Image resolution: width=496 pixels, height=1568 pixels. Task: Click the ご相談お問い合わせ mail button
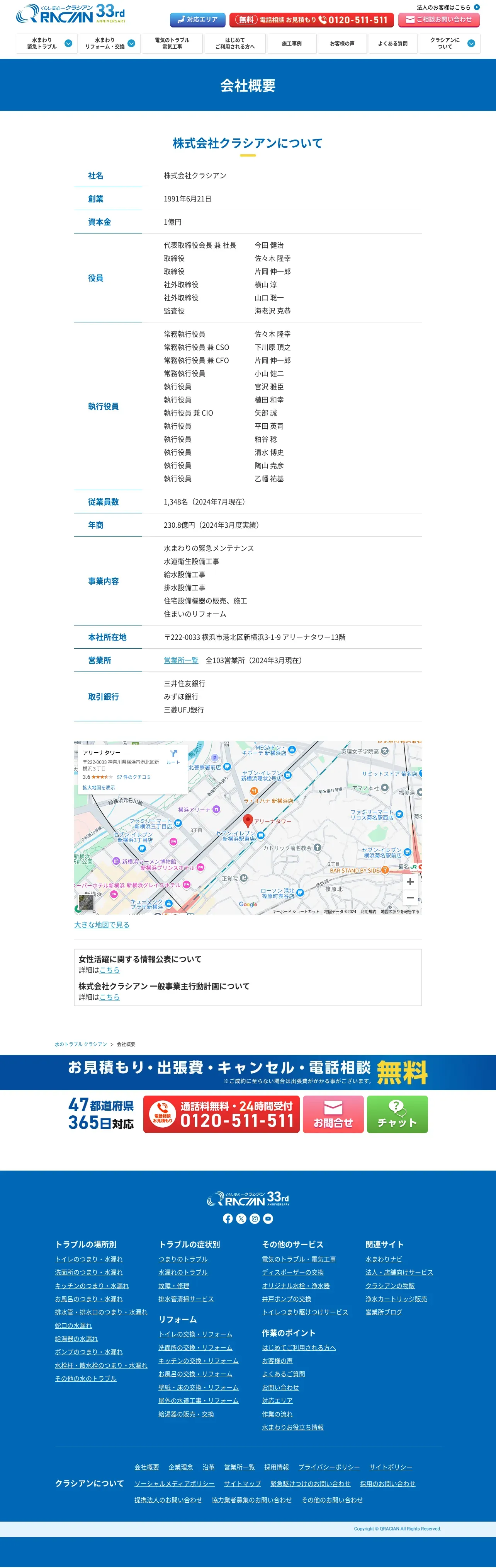[x=439, y=19]
